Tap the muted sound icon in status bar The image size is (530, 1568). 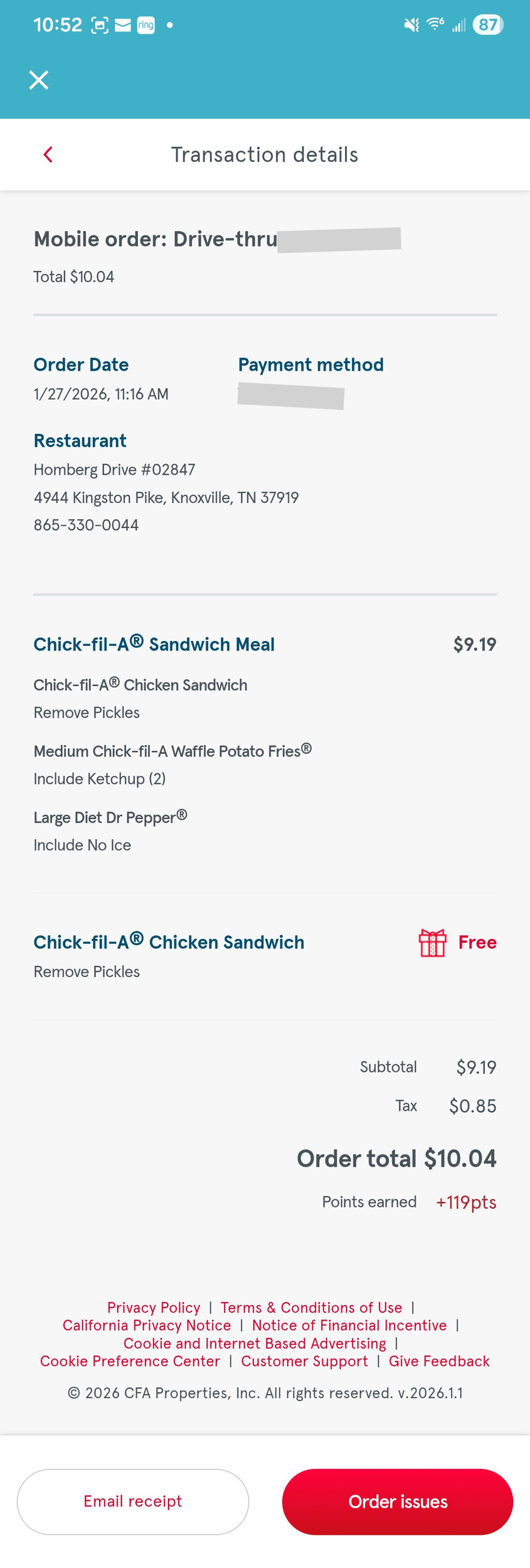click(411, 25)
